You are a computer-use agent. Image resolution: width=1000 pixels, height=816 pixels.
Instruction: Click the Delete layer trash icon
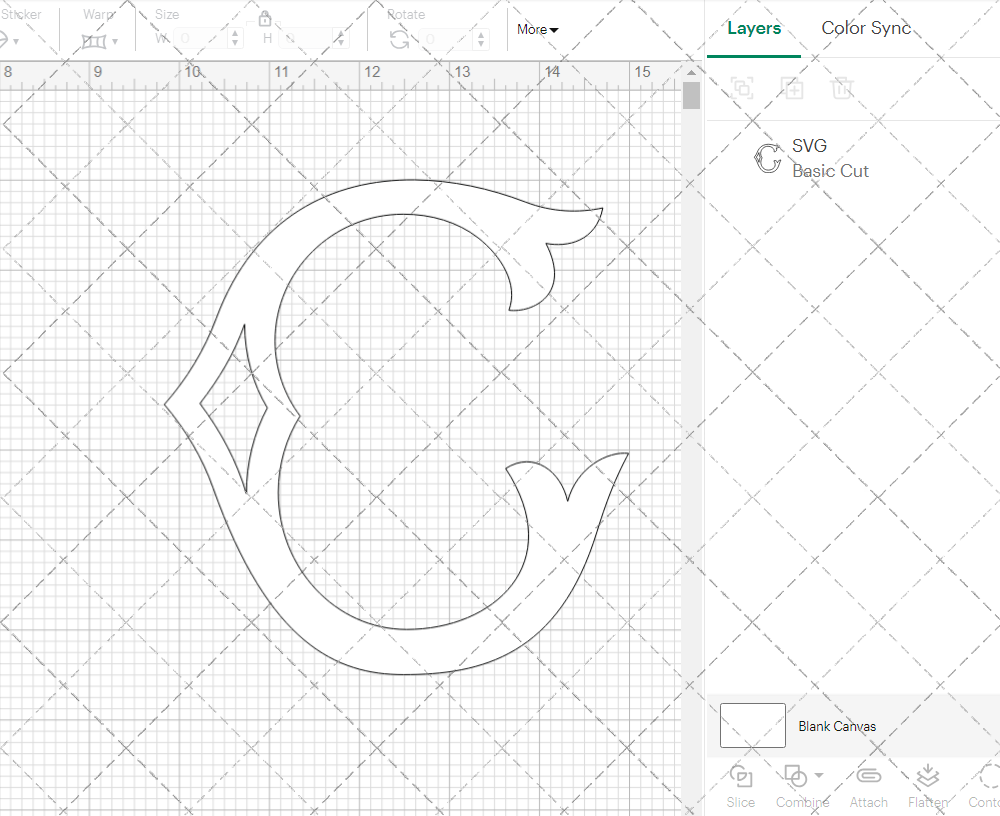[x=842, y=87]
